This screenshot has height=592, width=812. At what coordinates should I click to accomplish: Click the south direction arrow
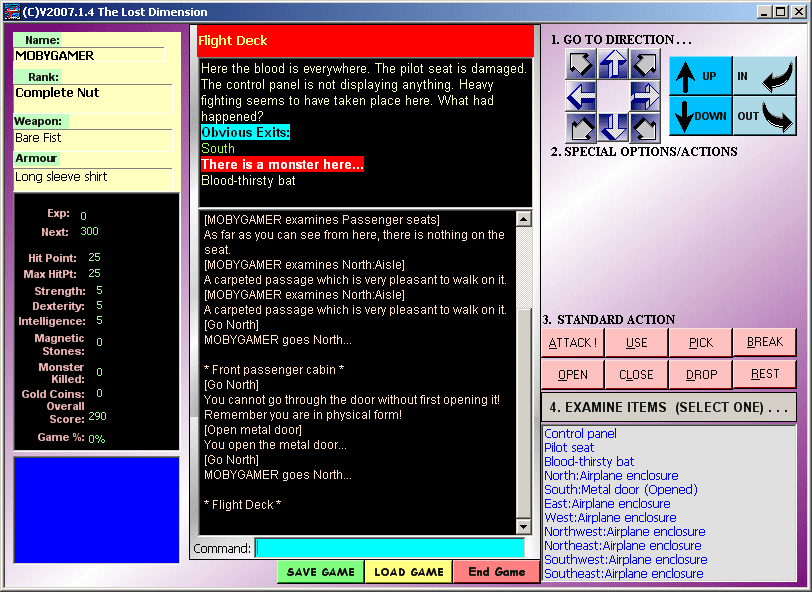(x=613, y=127)
